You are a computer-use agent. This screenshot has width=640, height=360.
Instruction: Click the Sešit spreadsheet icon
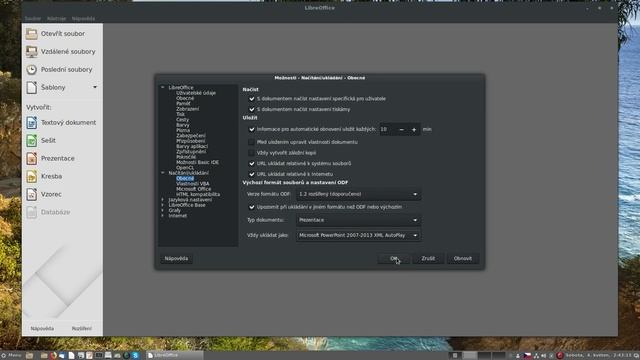[x=31, y=140]
